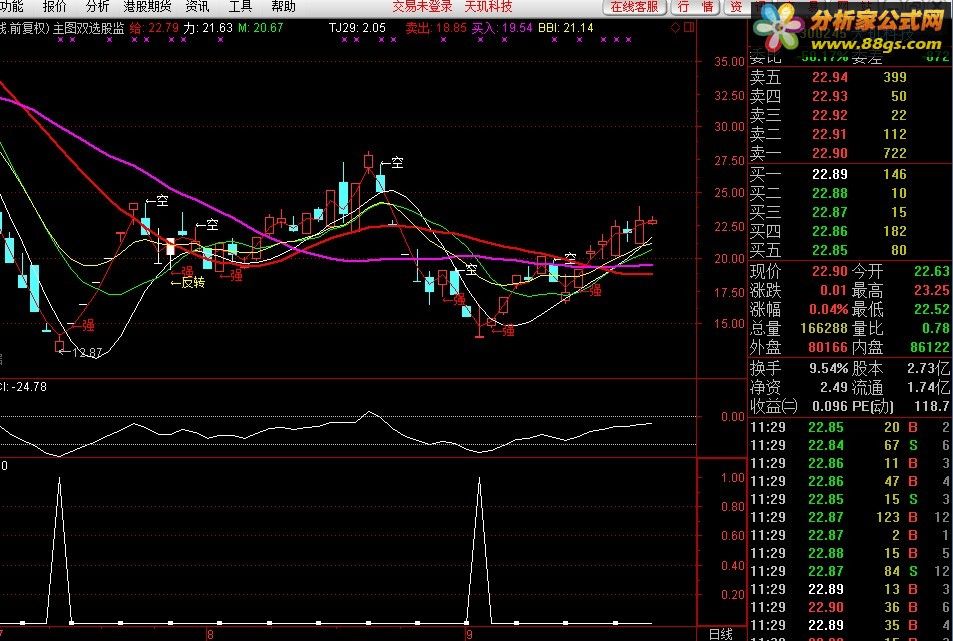Click the BBI: 21.14 indicator value
This screenshot has height=641, width=953.
(x=565, y=28)
